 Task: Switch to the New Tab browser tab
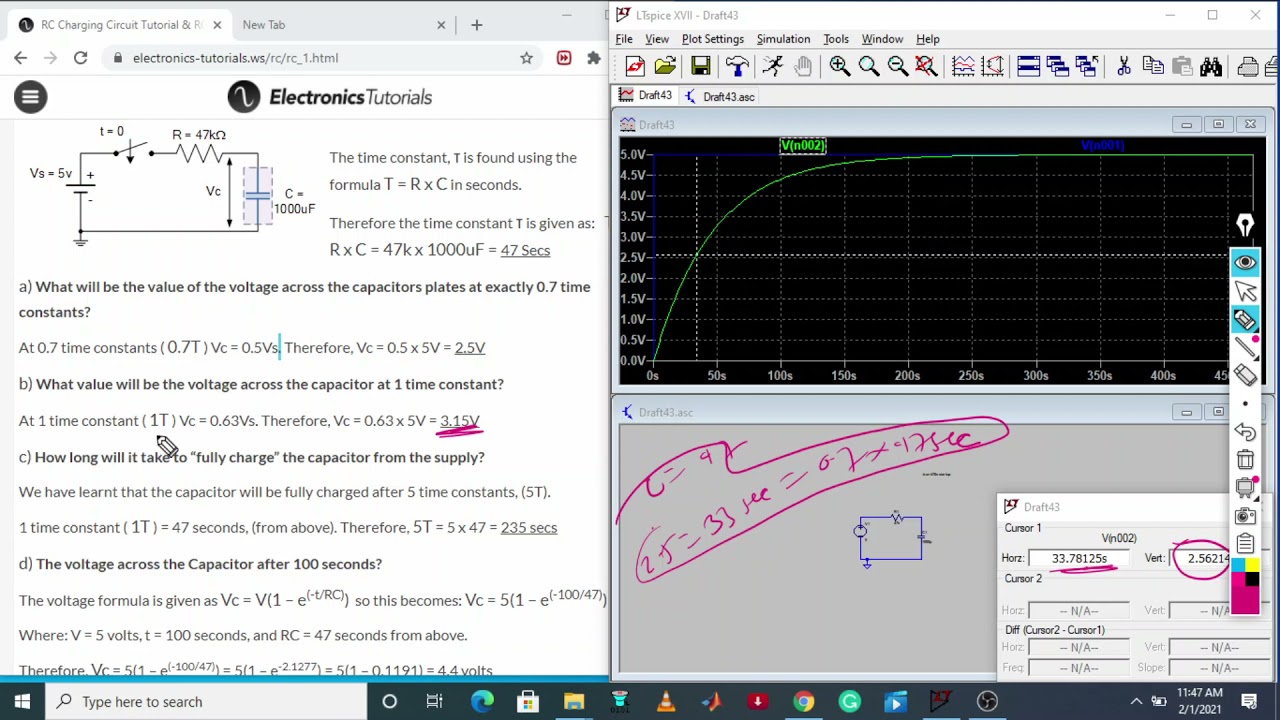[344, 24]
